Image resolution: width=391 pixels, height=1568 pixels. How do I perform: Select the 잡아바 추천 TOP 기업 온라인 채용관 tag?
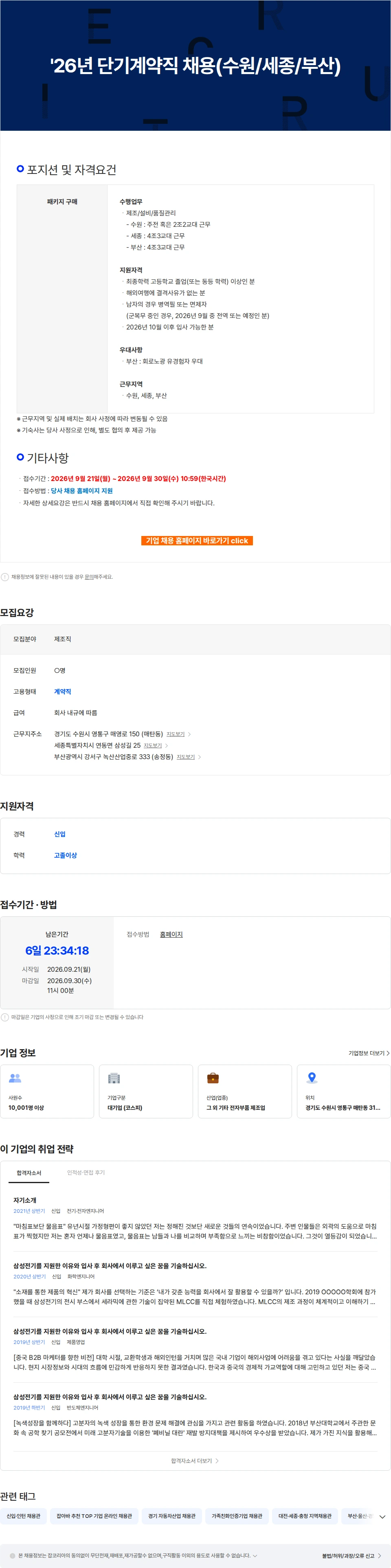[x=94, y=1516]
